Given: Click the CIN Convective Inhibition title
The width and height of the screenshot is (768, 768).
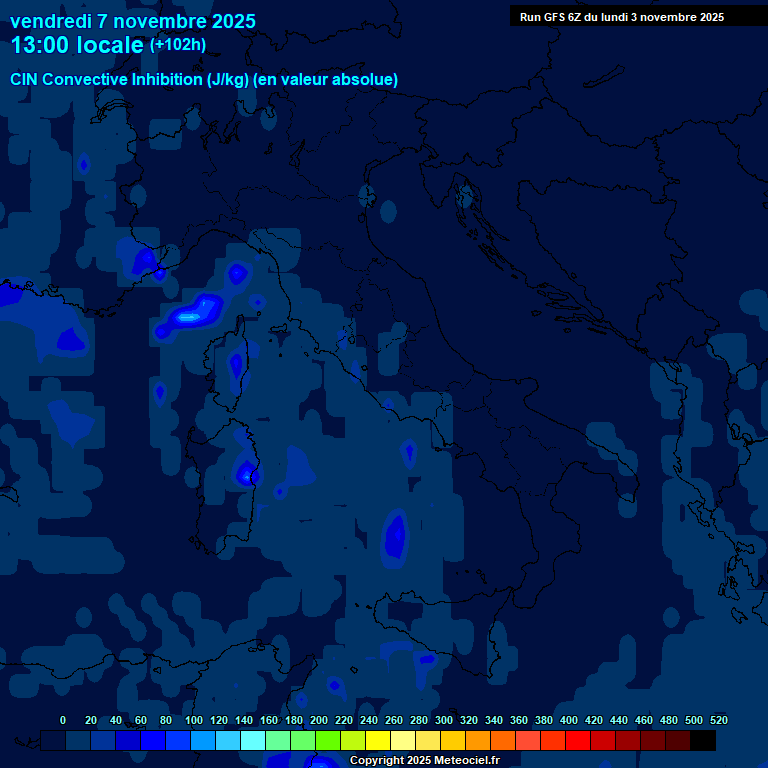Looking at the screenshot, I should (x=204, y=79).
